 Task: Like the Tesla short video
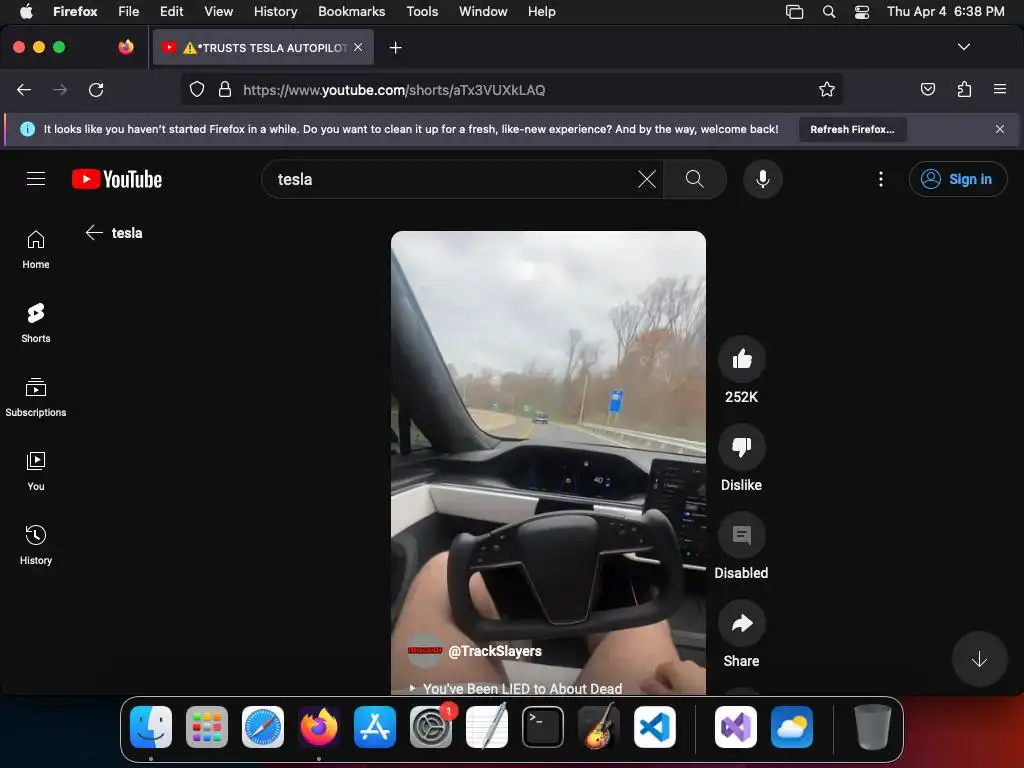point(741,359)
